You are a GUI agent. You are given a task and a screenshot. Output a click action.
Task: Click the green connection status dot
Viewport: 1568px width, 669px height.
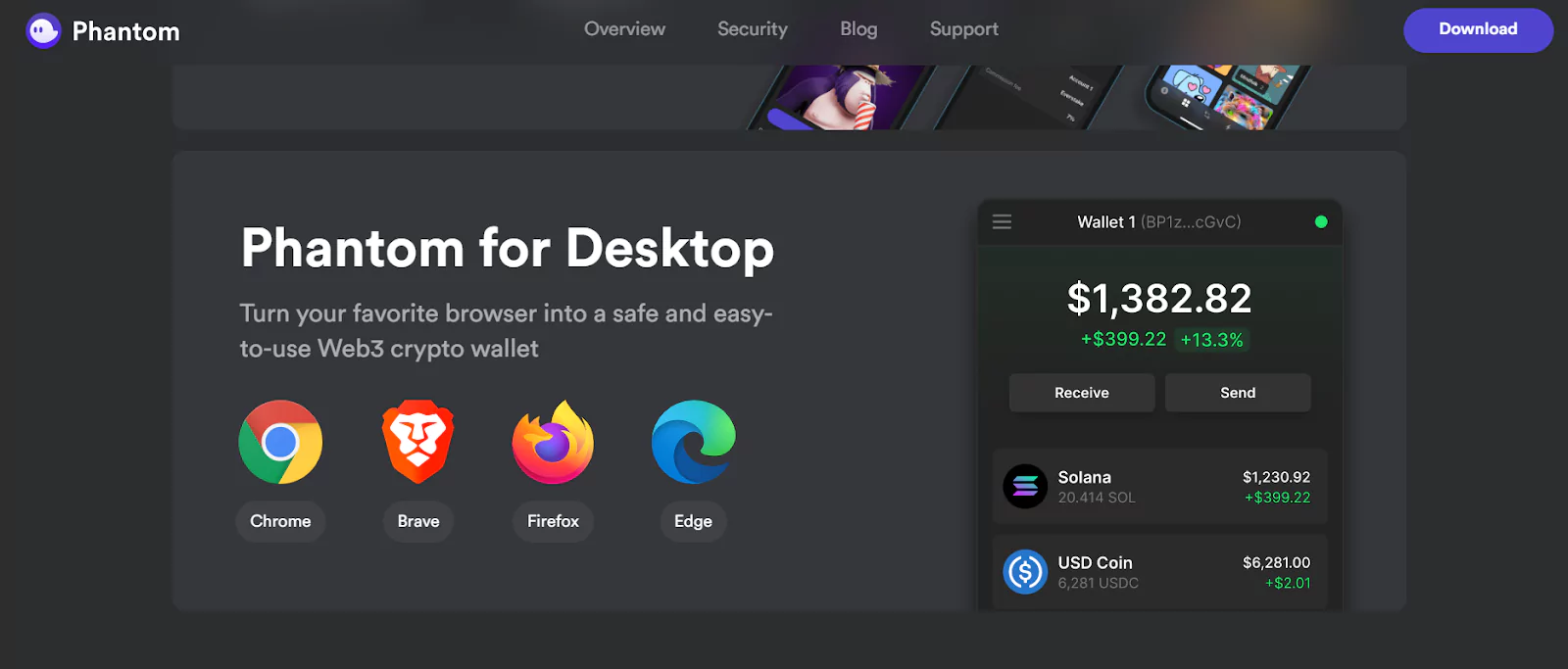(x=1321, y=222)
